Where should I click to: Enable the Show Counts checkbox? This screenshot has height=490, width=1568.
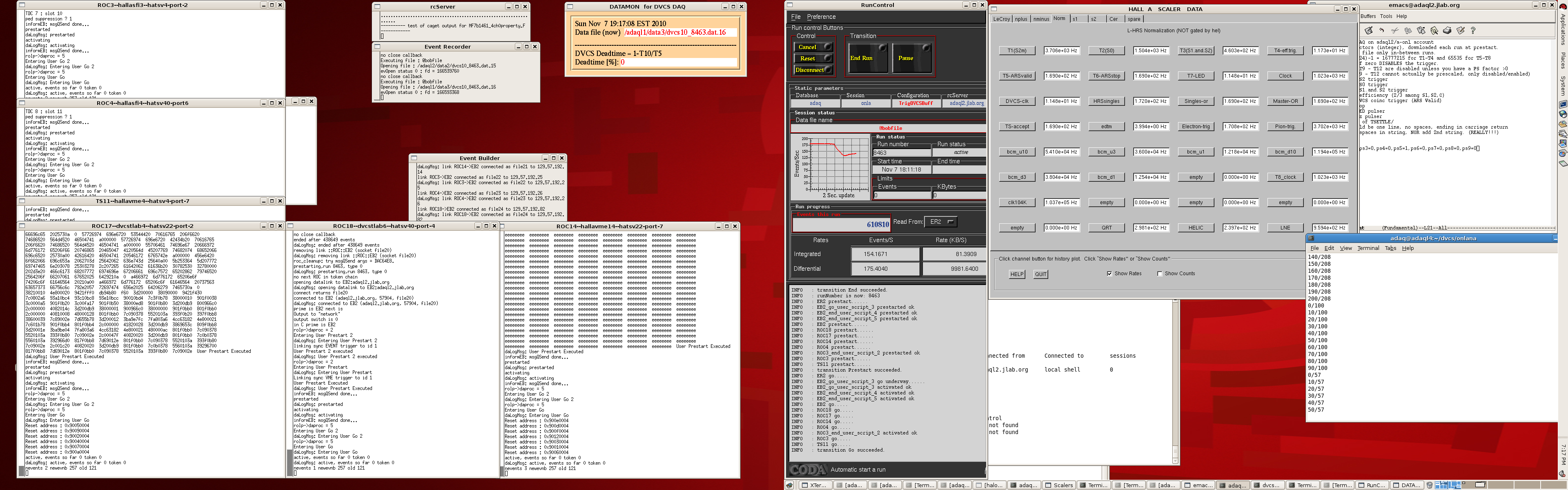click(1160, 273)
